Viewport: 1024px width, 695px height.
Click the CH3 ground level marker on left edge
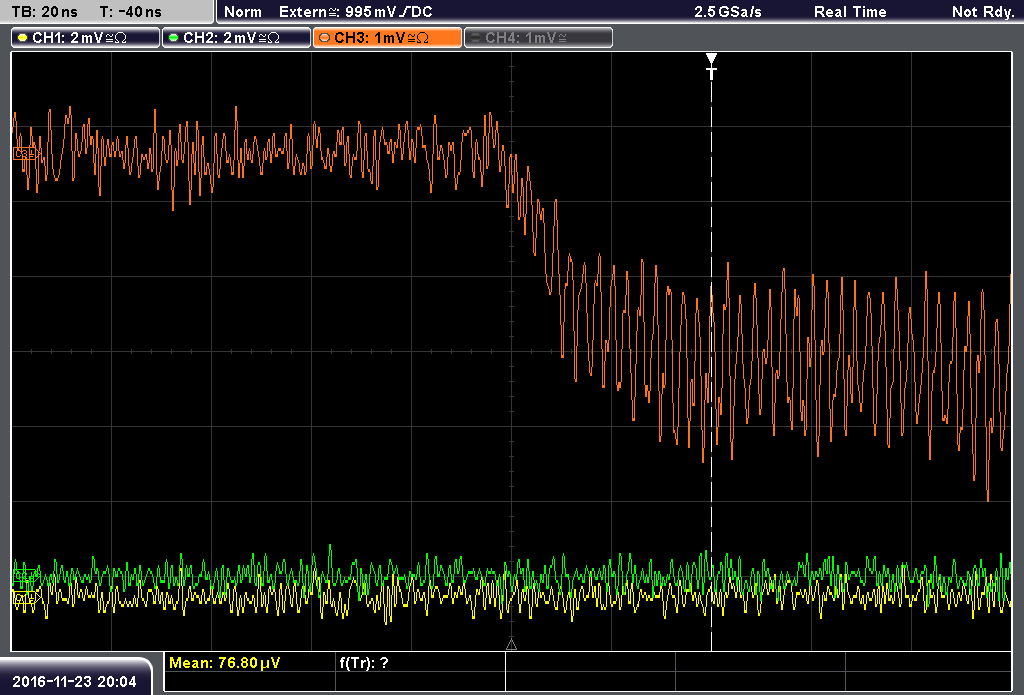click(25, 154)
